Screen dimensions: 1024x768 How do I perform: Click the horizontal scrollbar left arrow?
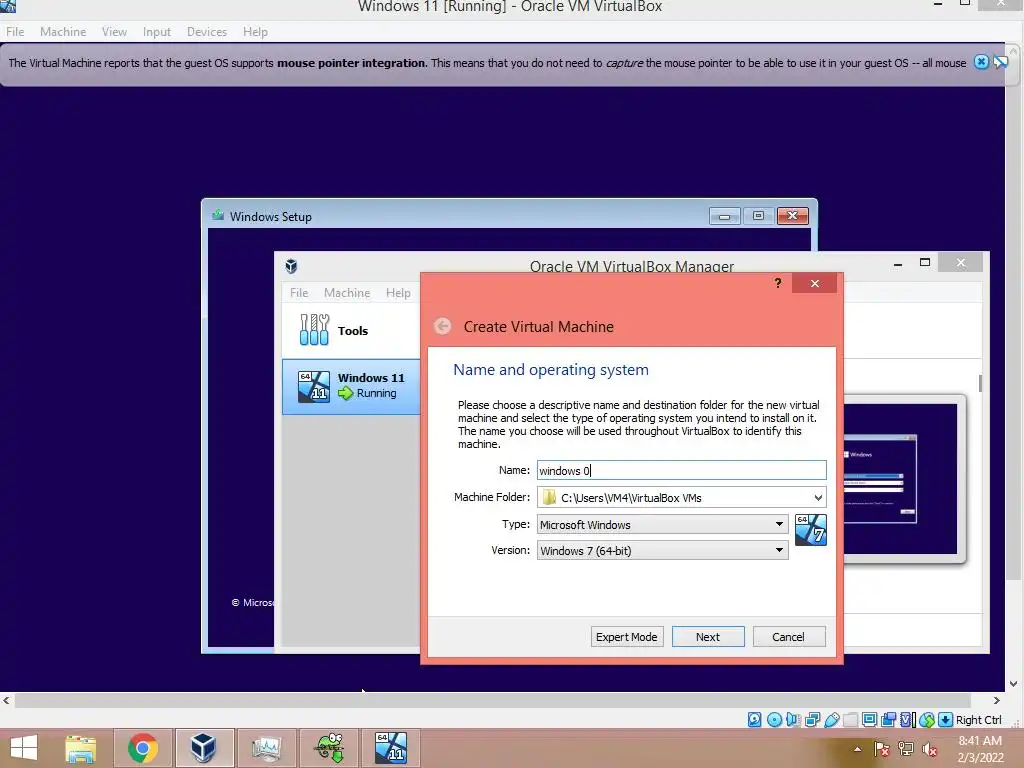6,700
